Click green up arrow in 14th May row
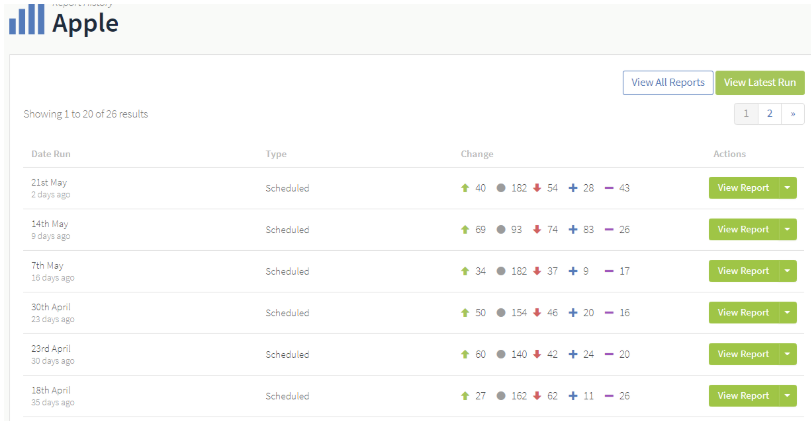 tap(464, 230)
